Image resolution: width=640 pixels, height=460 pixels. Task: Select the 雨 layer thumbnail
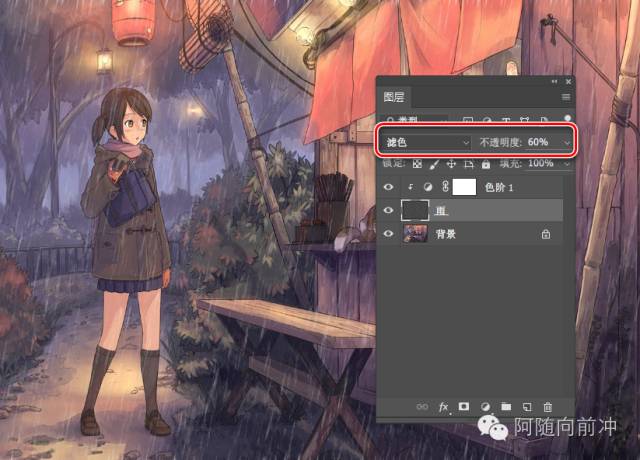[x=414, y=210]
